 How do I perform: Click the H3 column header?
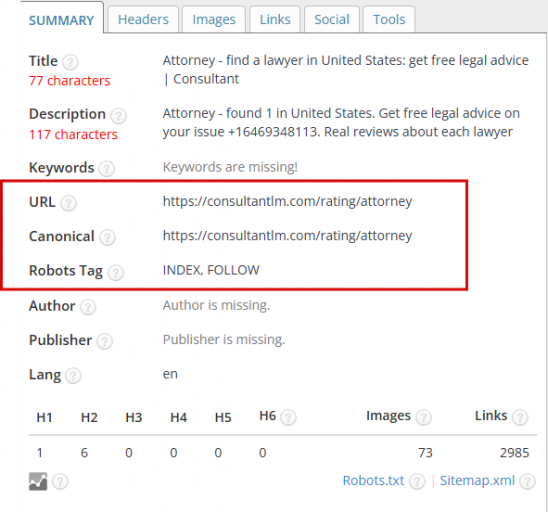pos(134,417)
